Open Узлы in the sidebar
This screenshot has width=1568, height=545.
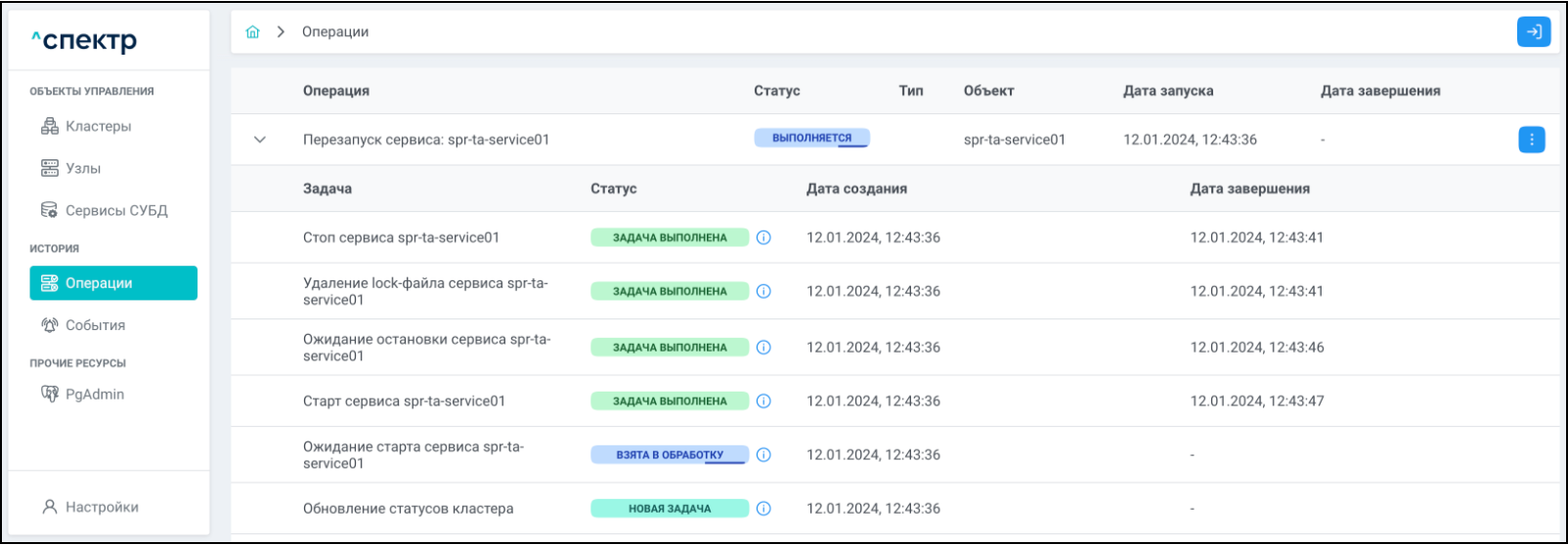coord(83,168)
